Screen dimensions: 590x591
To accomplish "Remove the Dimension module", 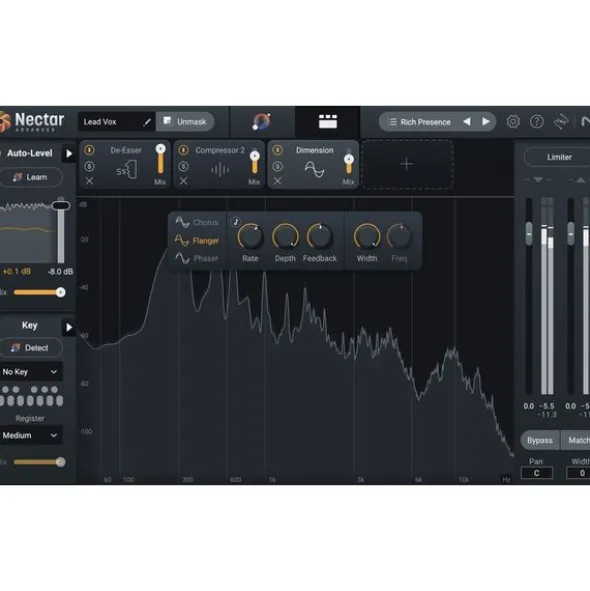I will coord(277,181).
